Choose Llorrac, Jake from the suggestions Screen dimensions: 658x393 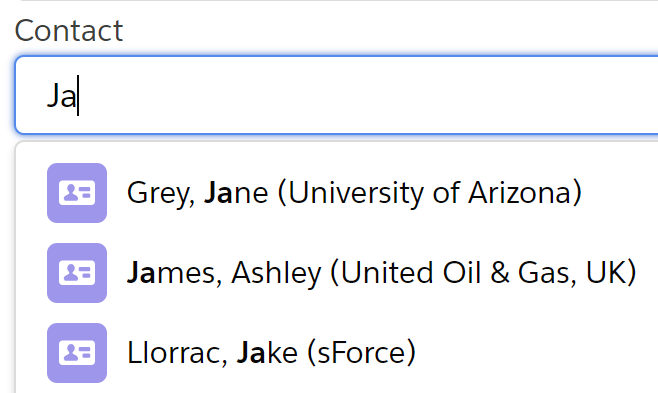(x=337, y=353)
